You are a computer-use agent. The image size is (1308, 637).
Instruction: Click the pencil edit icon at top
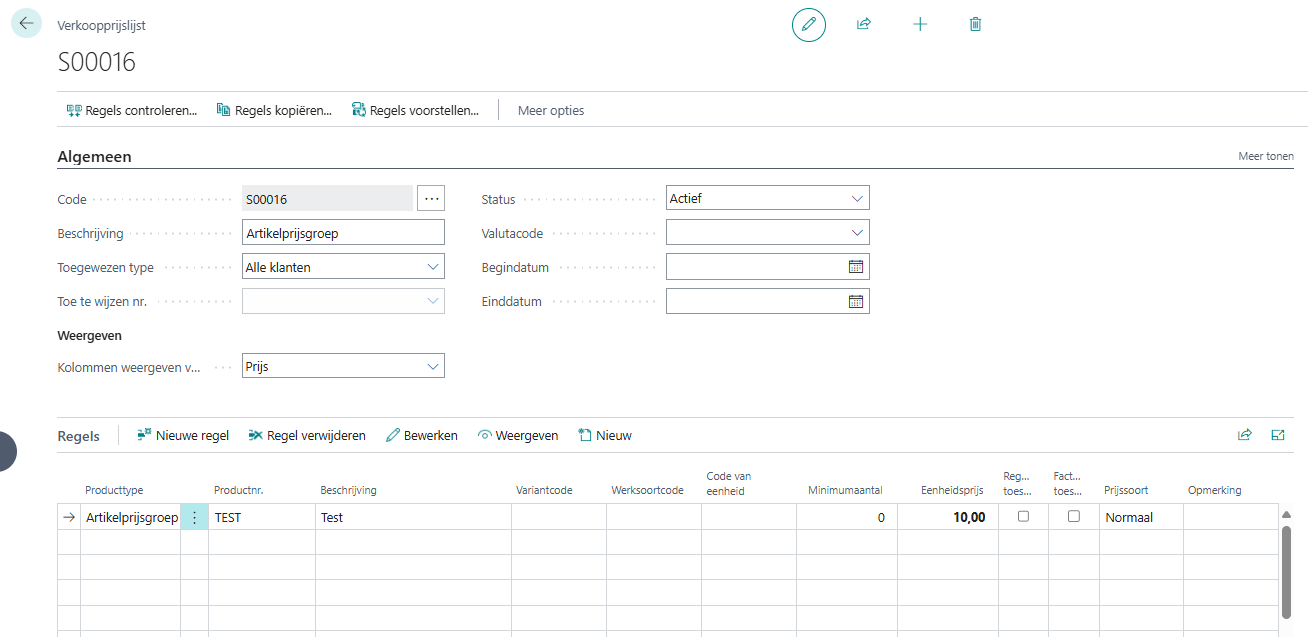[809, 24]
